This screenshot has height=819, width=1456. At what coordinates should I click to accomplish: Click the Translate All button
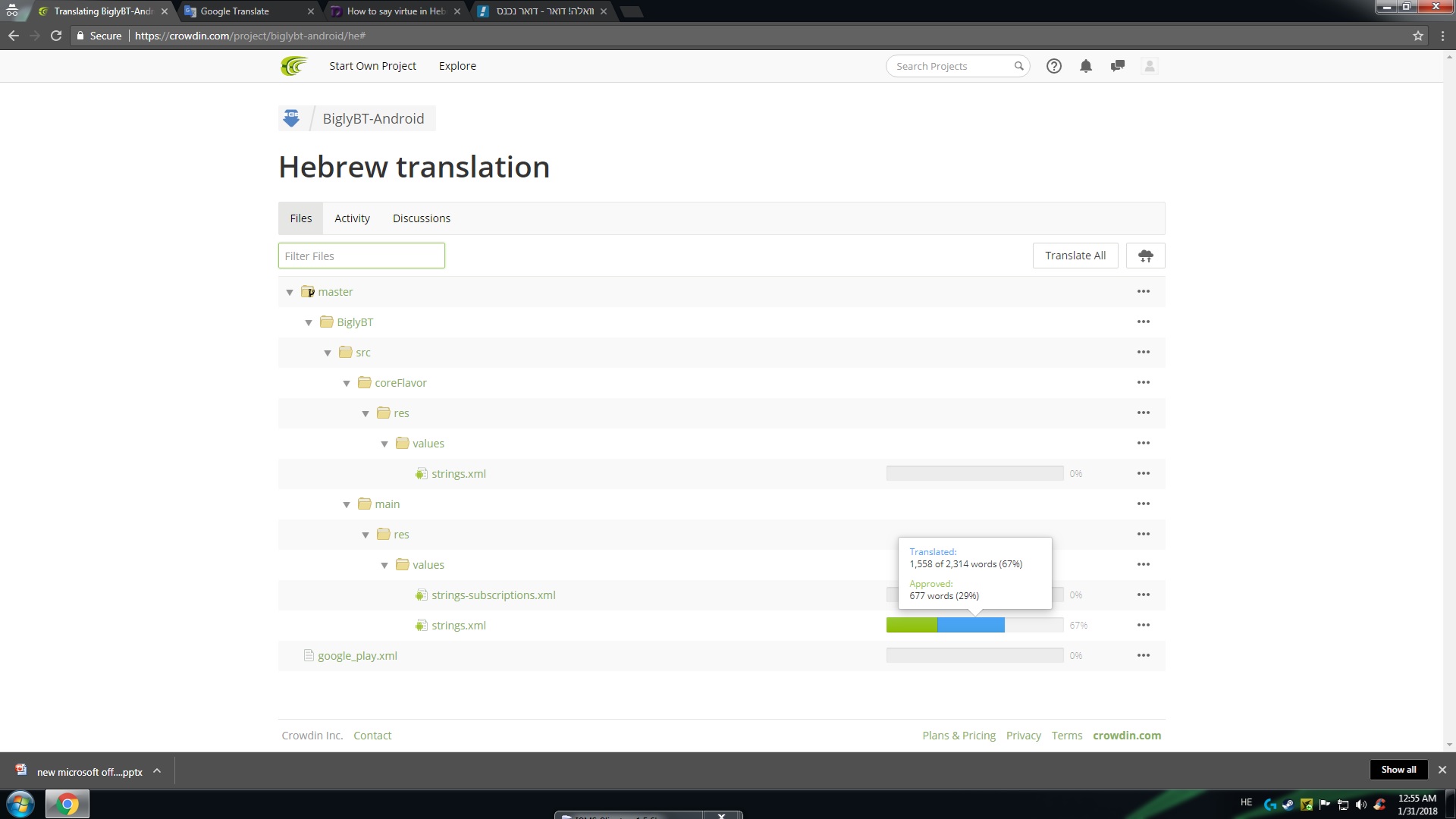pyautogui.click(x=1075, y=256)
